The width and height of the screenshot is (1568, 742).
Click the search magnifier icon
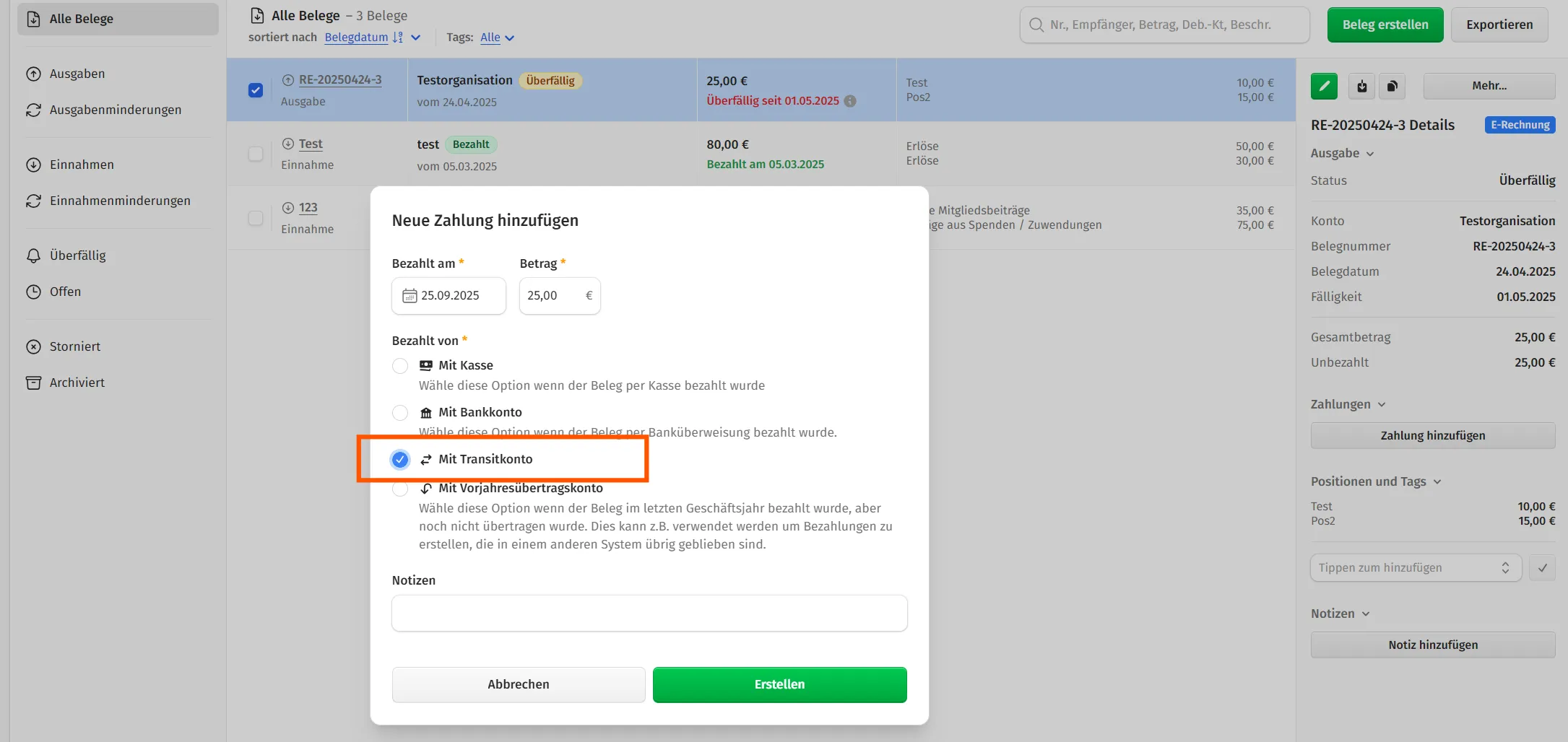1036,25
